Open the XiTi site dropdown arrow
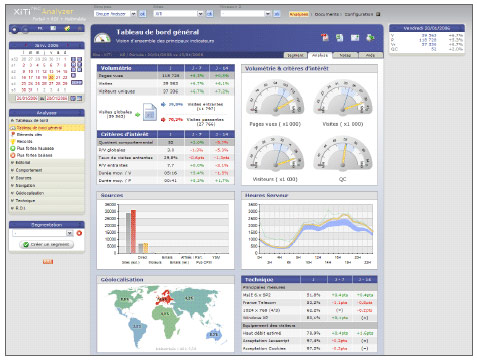 200,14
